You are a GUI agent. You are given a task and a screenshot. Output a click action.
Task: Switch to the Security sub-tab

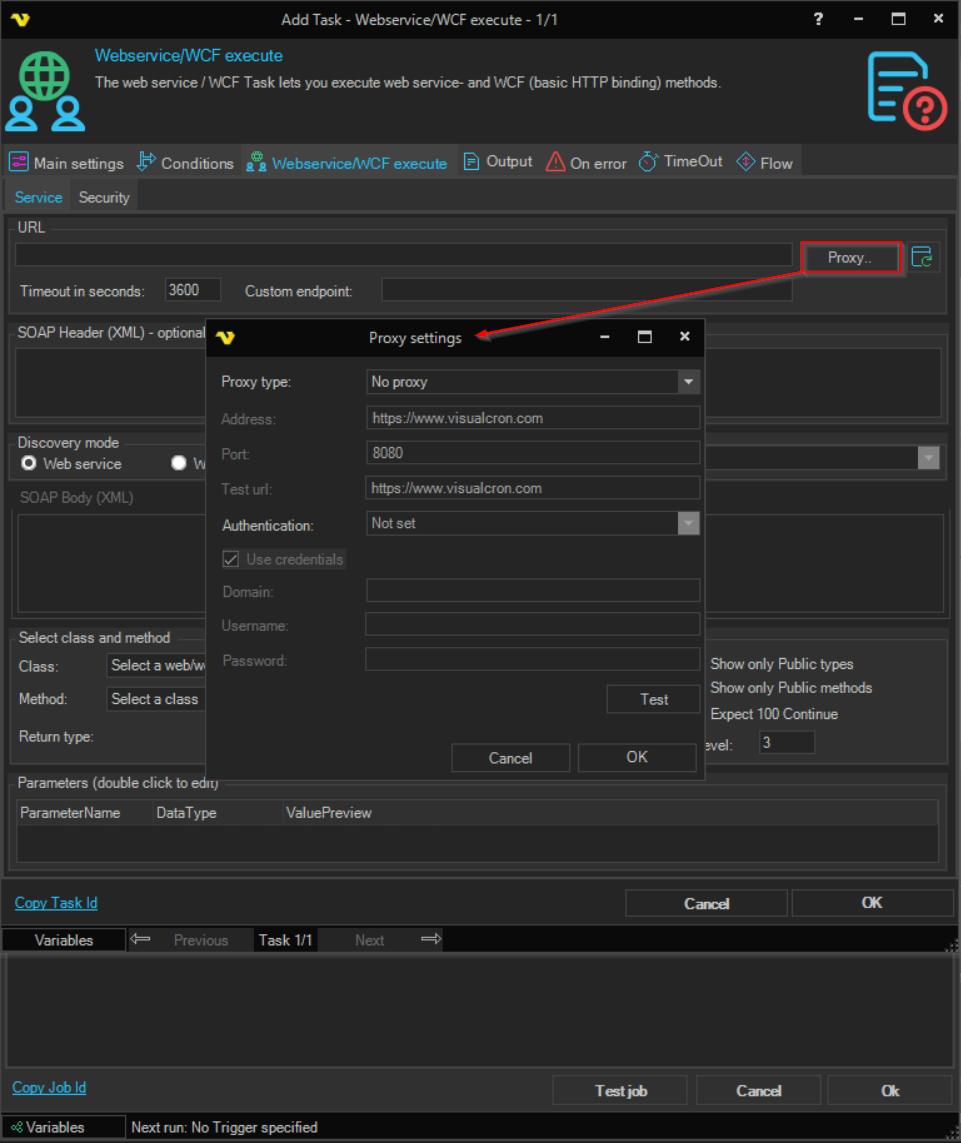point(104,197)
